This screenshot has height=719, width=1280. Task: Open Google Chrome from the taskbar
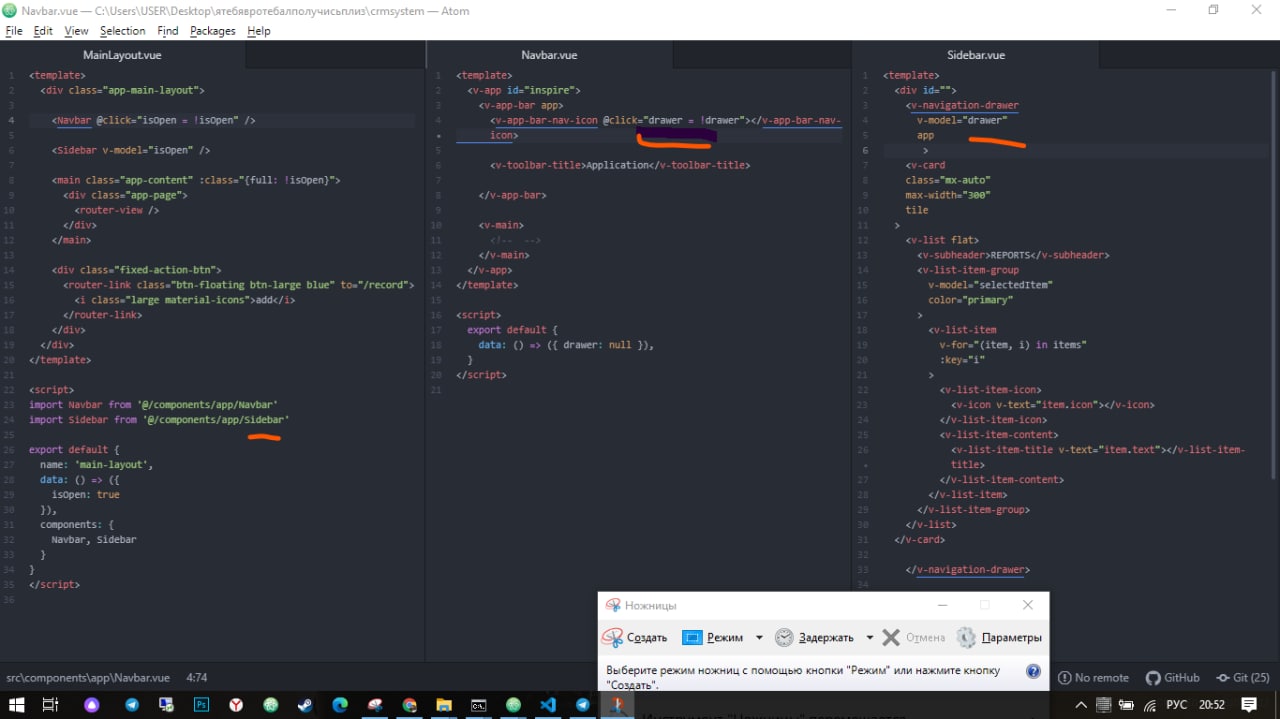(x=409, y=705)
